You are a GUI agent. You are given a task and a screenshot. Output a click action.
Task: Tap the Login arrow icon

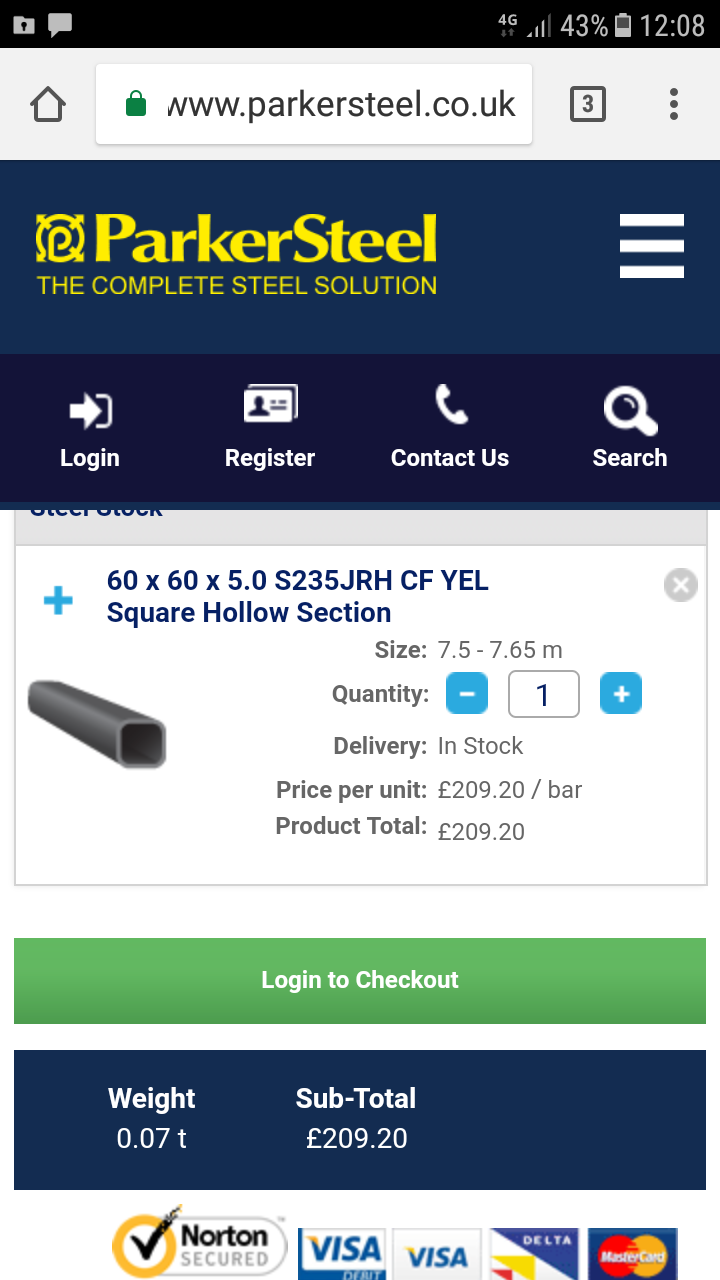[90, 410]
